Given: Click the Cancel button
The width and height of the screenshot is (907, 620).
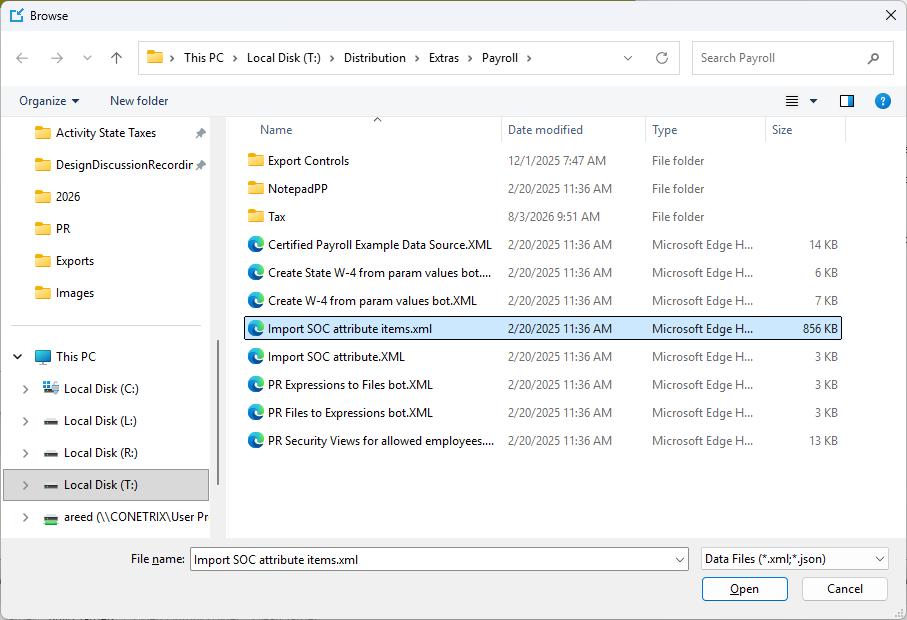Looking at the screenshot, I should point(845,589).
